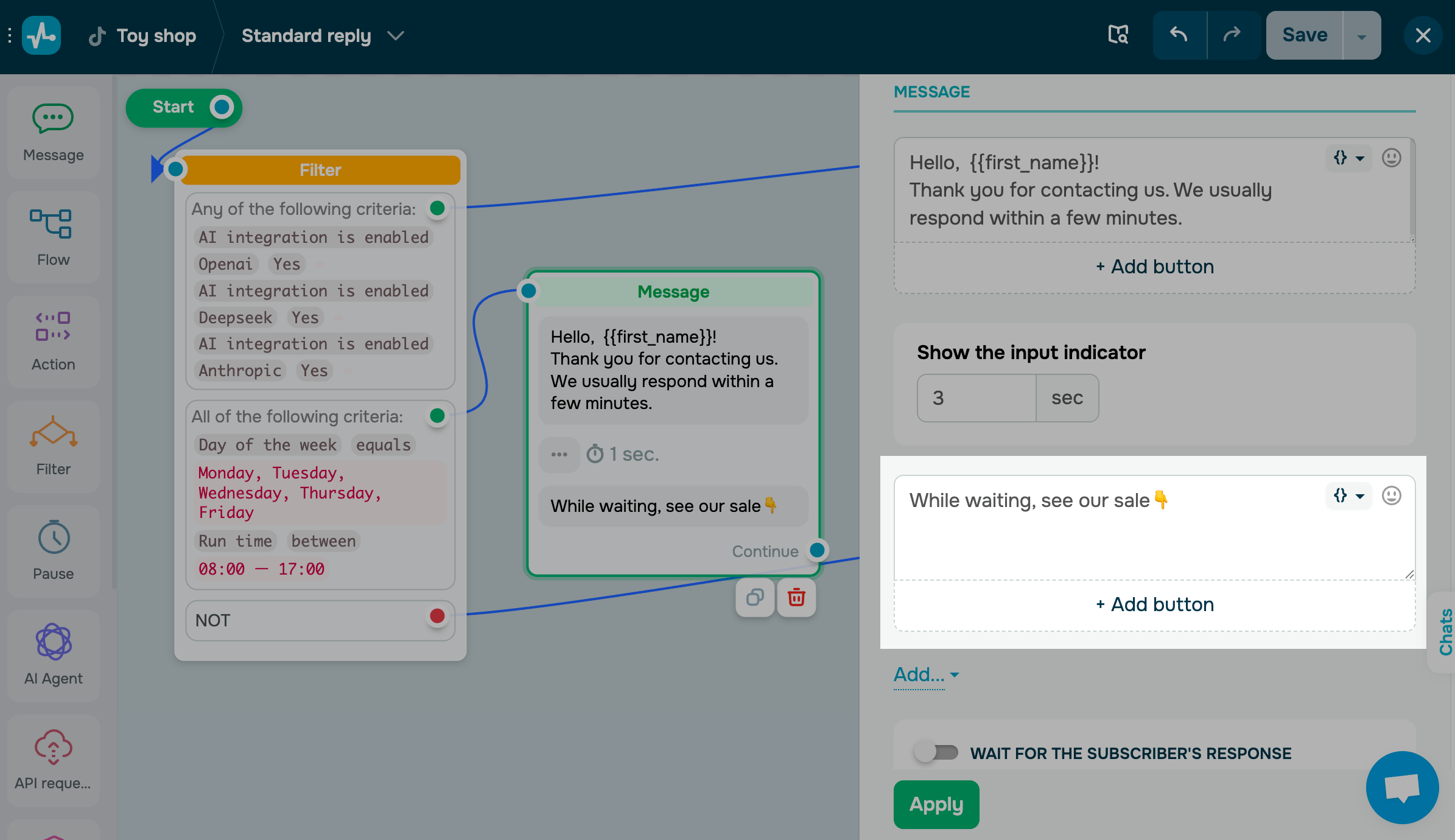
Task: Toggle Wait for the subscriber's response
Action: click(936, 753)
